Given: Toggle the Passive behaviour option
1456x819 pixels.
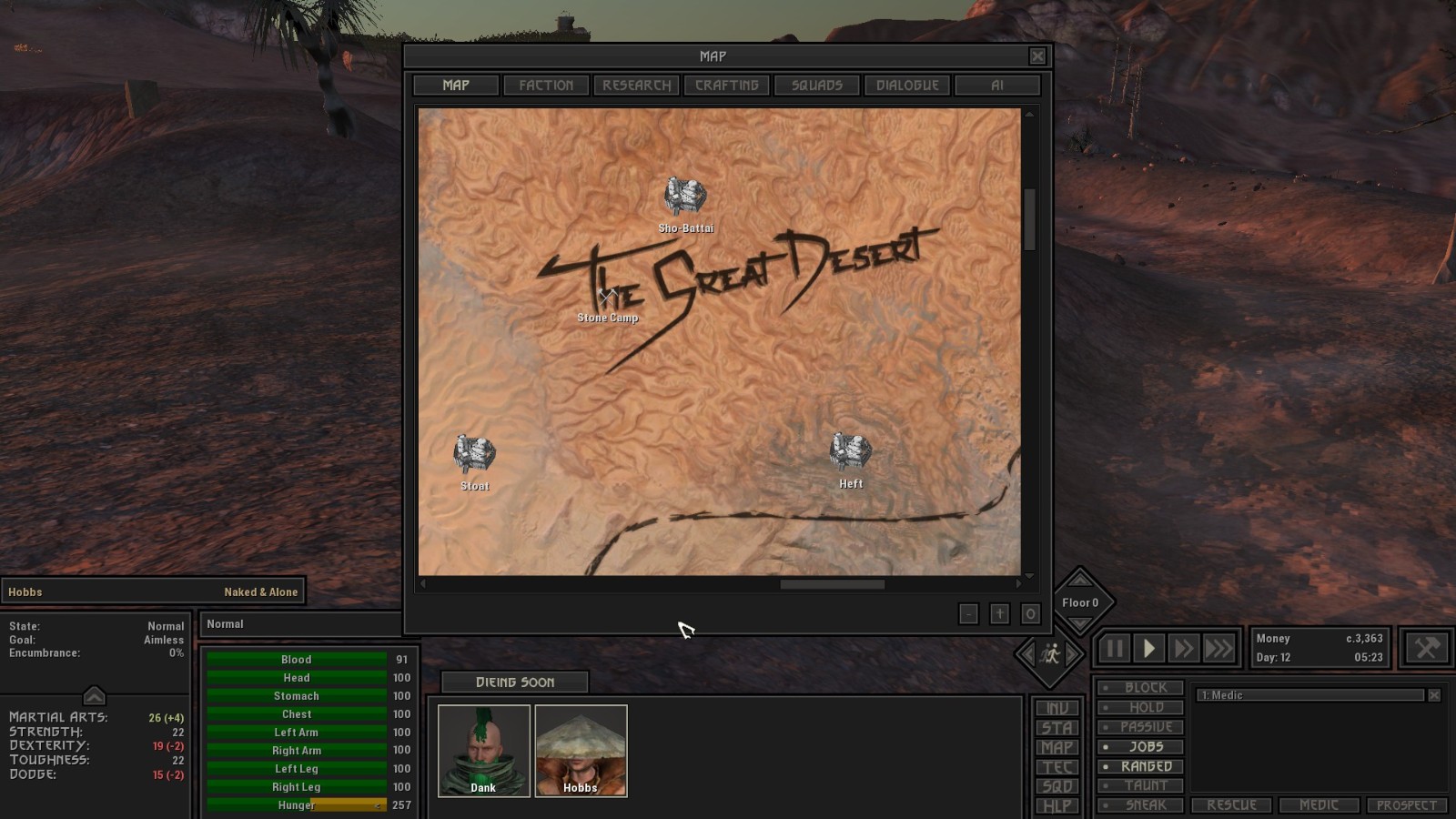Looking at the screenshot, I should tap(1141, 727).
